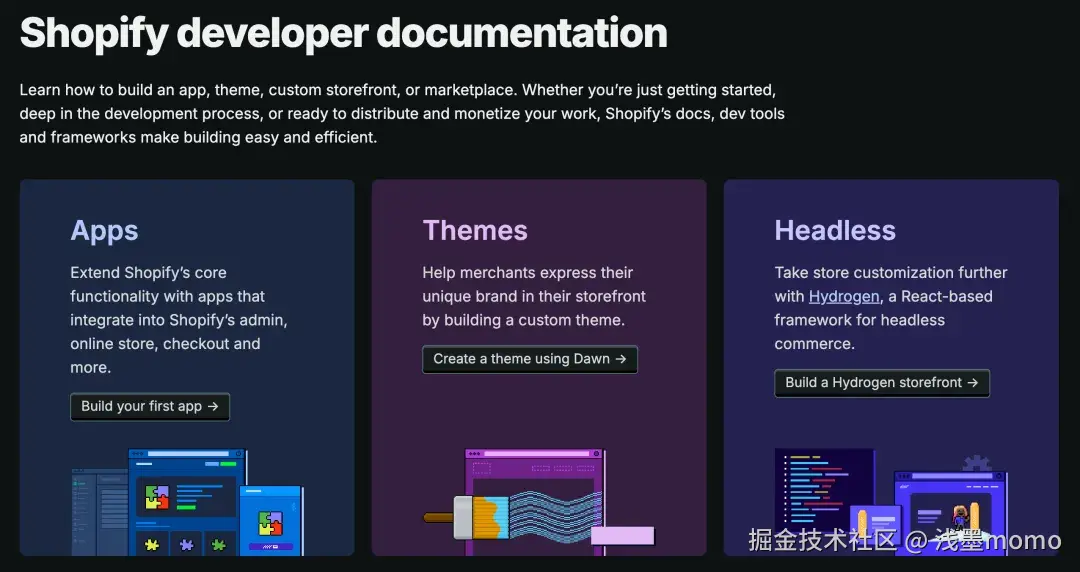Click the Apps puzzle-piece window illustration
Viewport: 1080px width, 572px height.
click(x=187, y=502)
